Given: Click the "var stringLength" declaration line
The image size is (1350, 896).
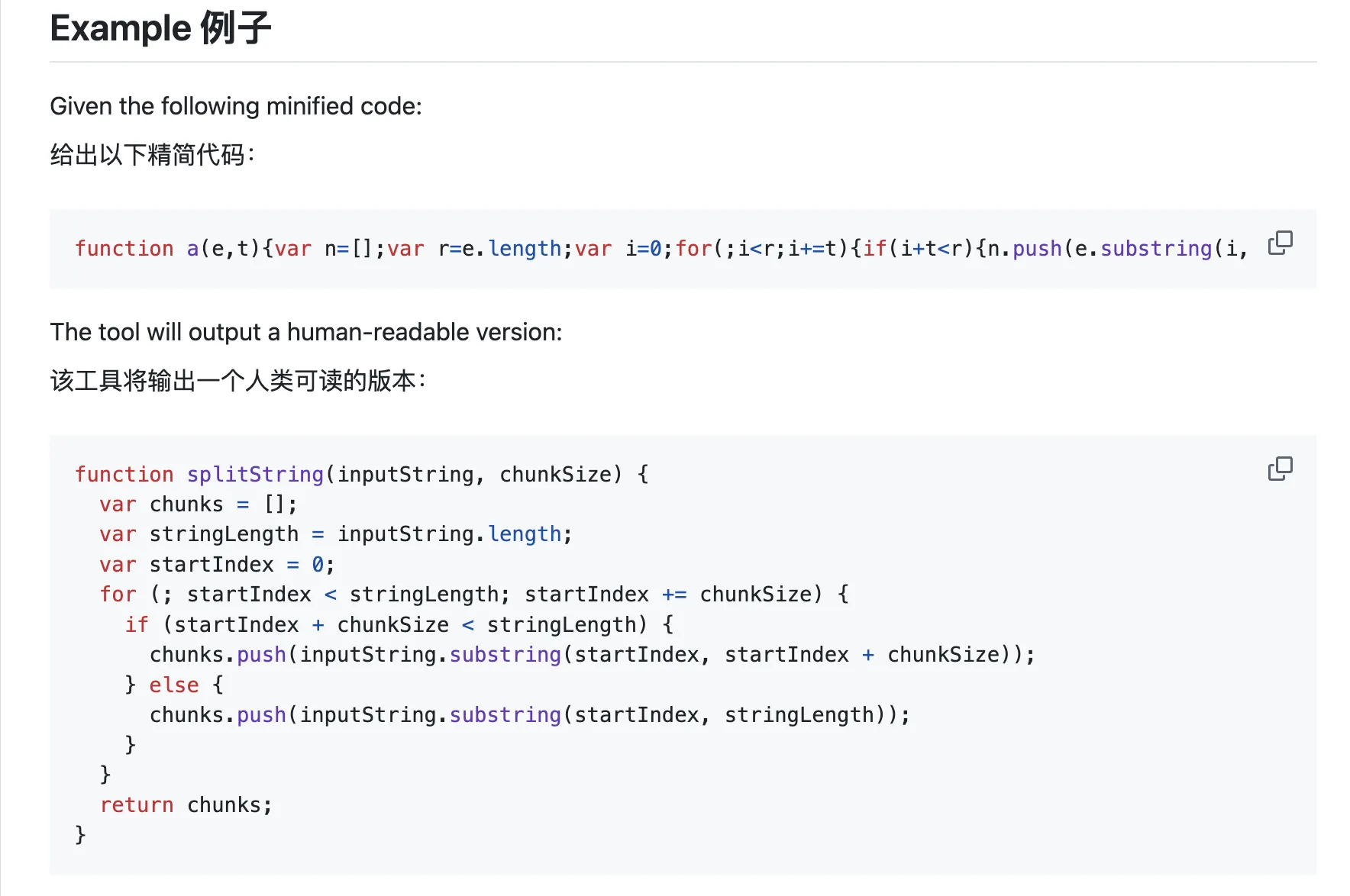Looking at the screenshot, I should (x=335, y=534).
